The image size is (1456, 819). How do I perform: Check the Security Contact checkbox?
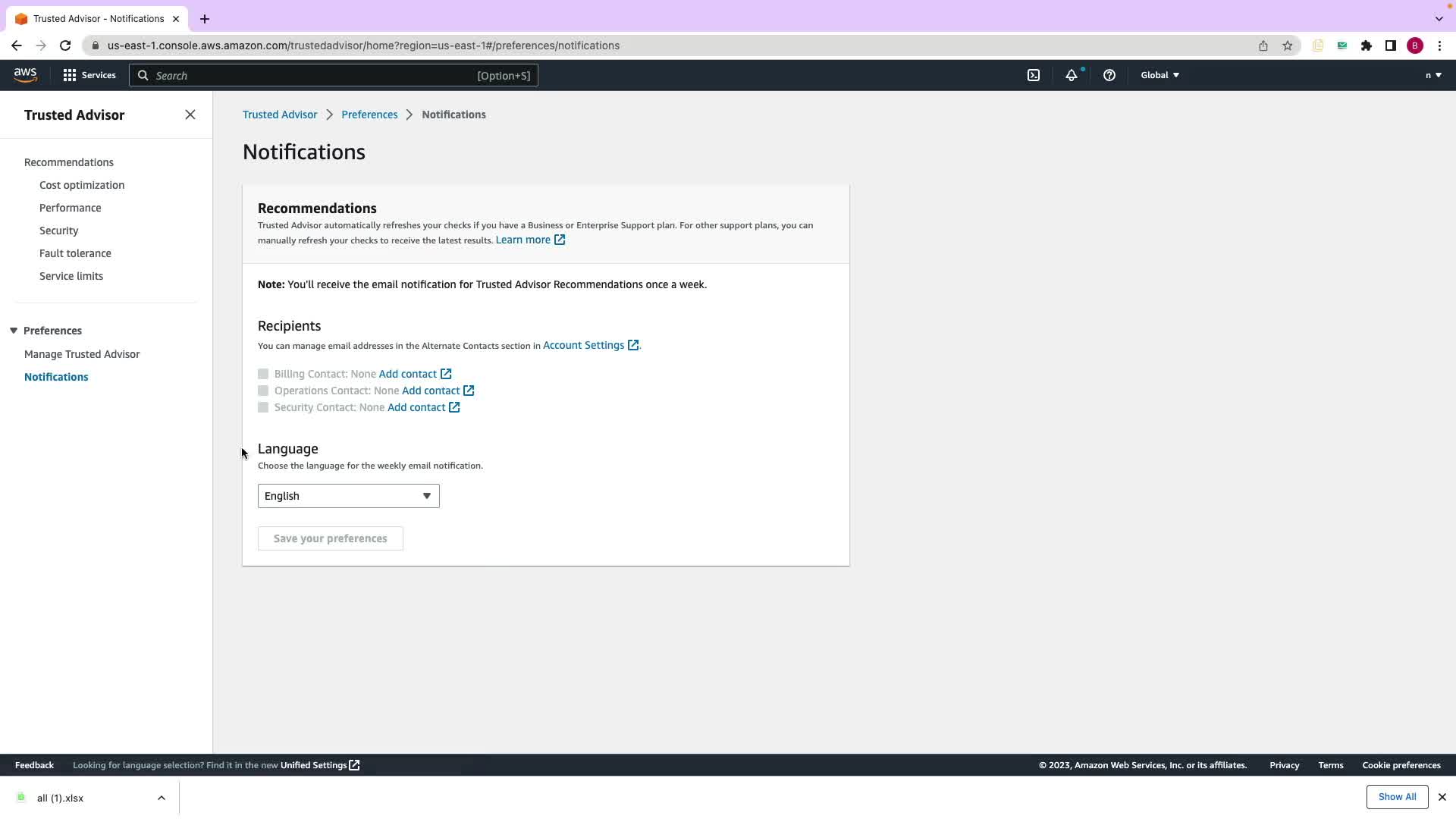(x=263, y=407)
